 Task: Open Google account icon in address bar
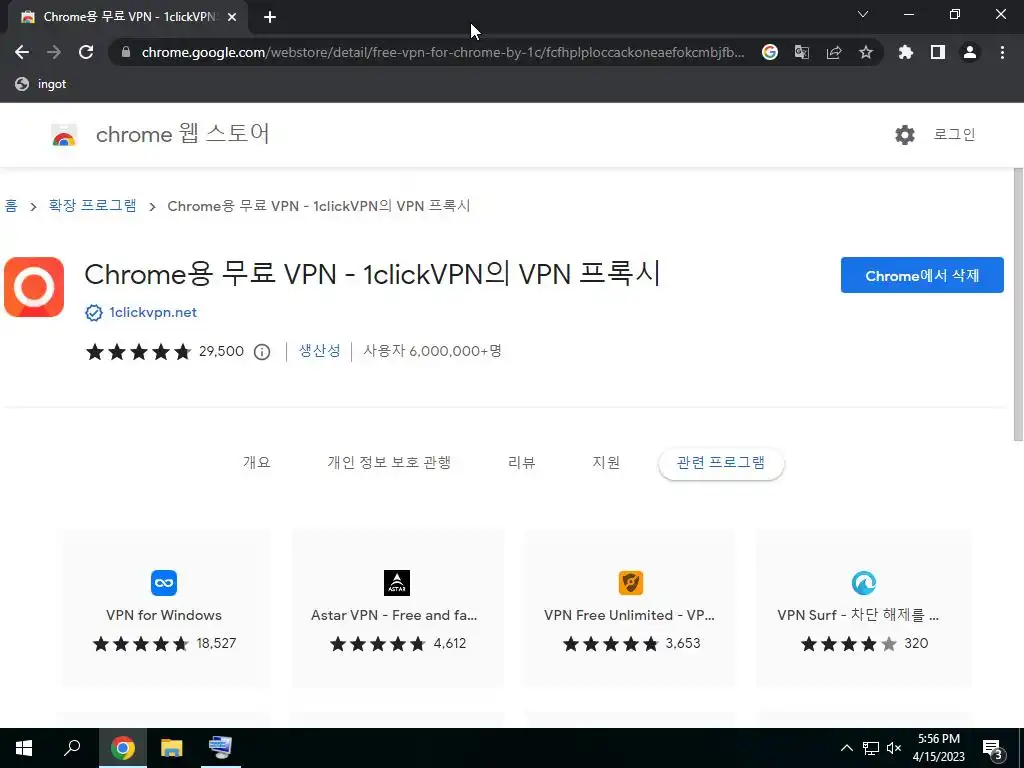click(770, 52)
